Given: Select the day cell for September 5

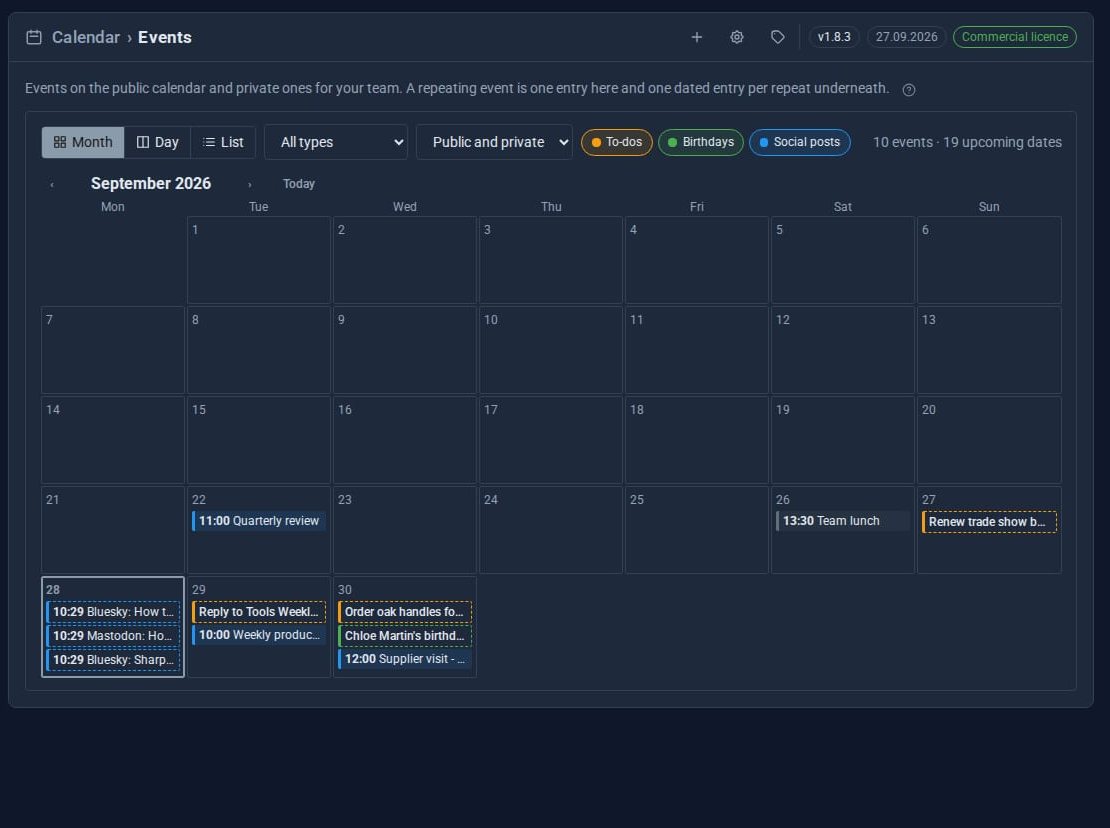Looking at the screenshot, I should tap(842, 260).
